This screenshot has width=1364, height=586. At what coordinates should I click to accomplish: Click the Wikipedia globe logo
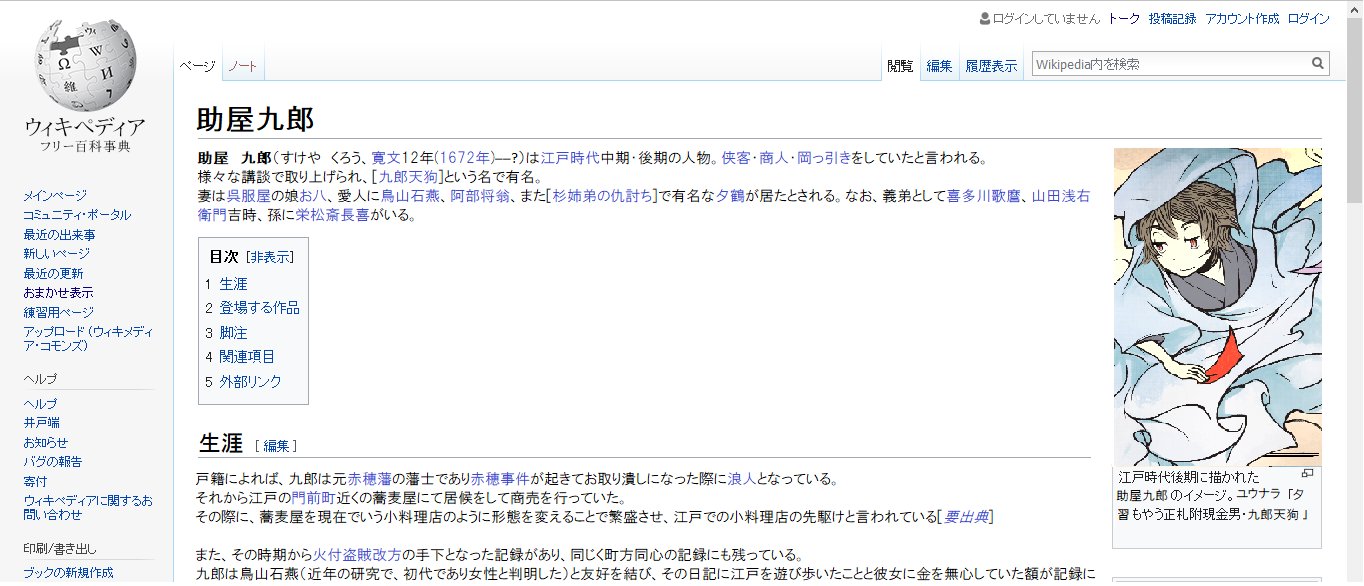point(85,65)
